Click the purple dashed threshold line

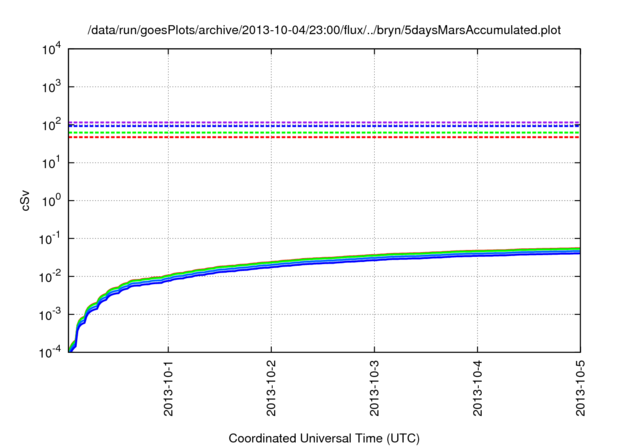pos(324,122)
